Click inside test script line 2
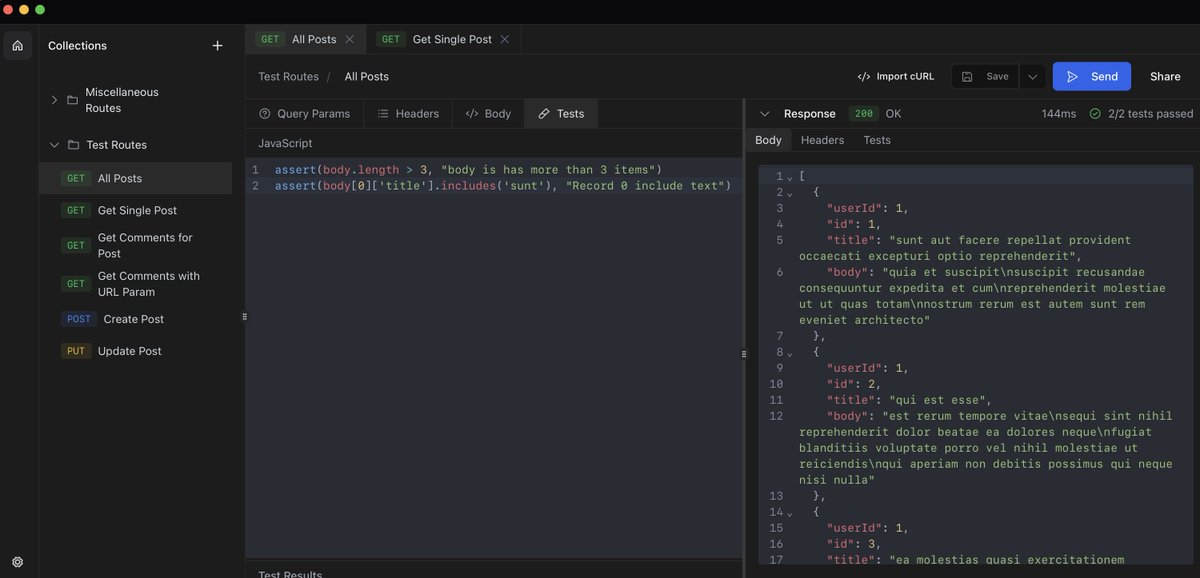The image size is (1200, 578). pos(503,186)
